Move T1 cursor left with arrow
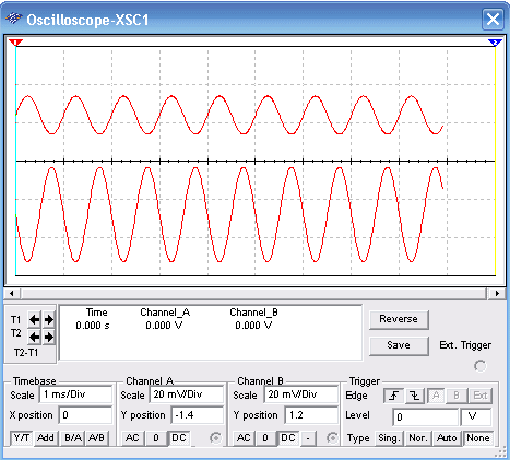The image size is (513, 463). [x=34, y=321]
